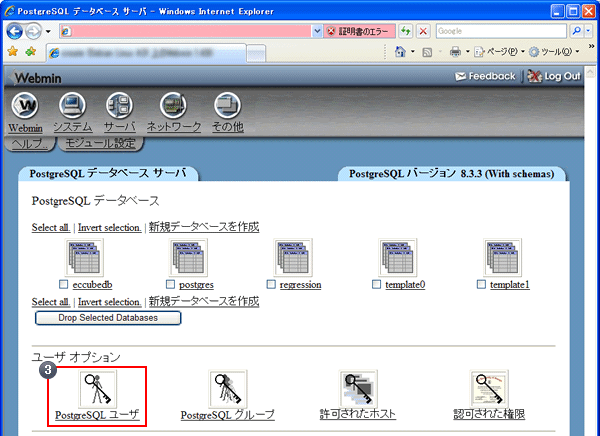
Task: Open the address bar dropdown arrow
Action: (x=317, y=31)
